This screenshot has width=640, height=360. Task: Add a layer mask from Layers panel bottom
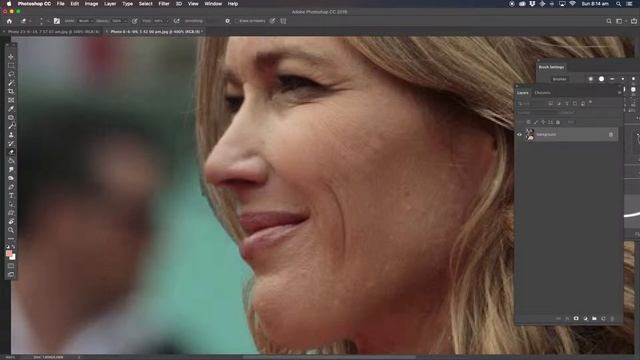[576, 318]
